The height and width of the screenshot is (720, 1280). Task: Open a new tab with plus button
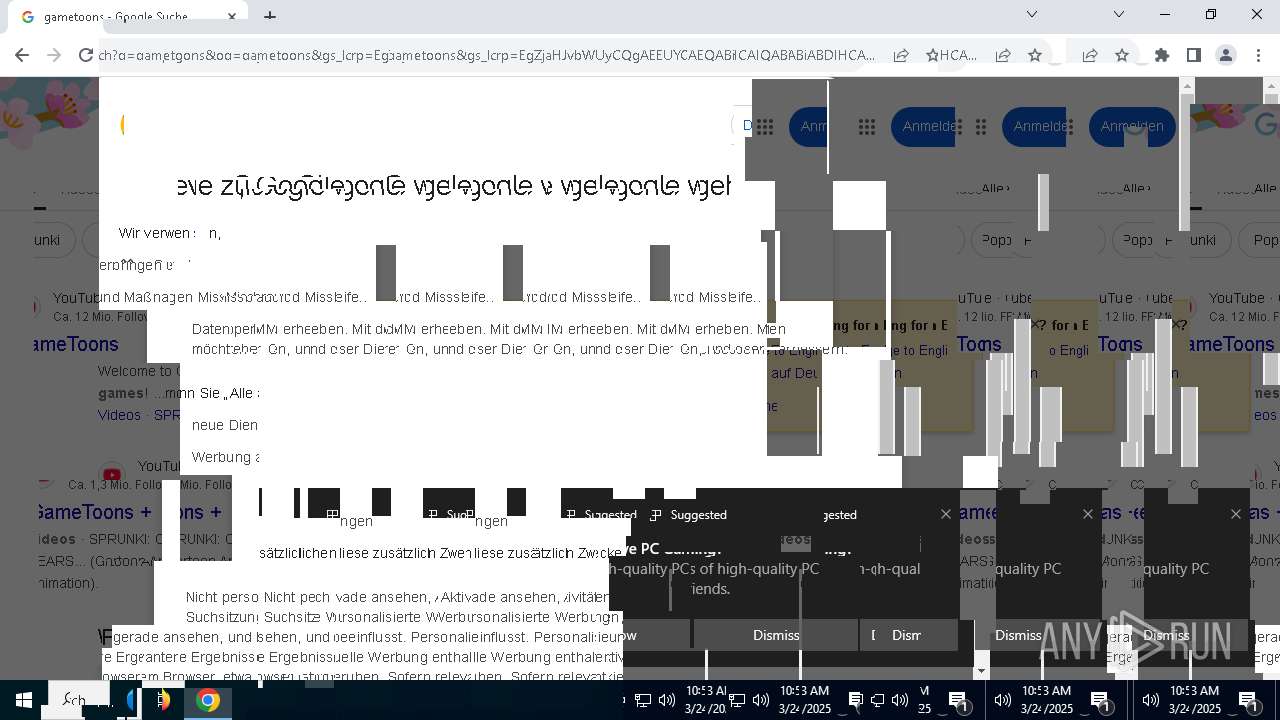pyautogui.click(x=270, y=16)
